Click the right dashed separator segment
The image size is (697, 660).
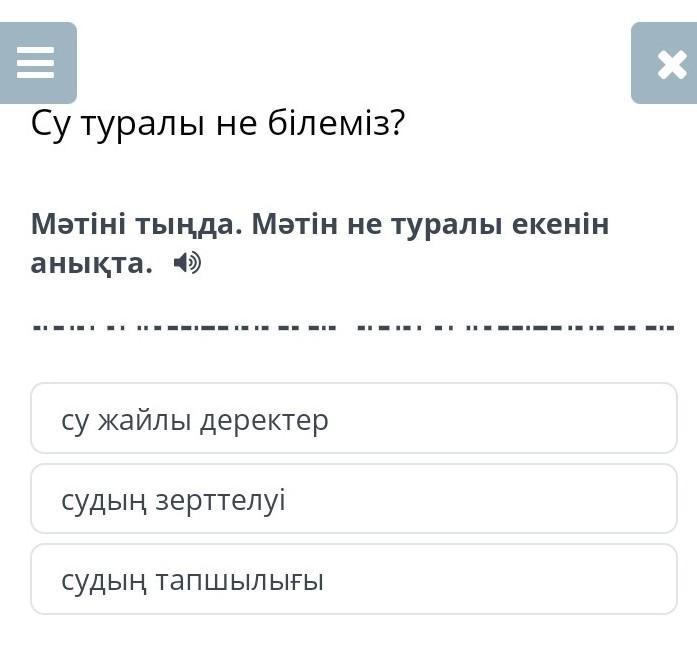pos(516,328)
